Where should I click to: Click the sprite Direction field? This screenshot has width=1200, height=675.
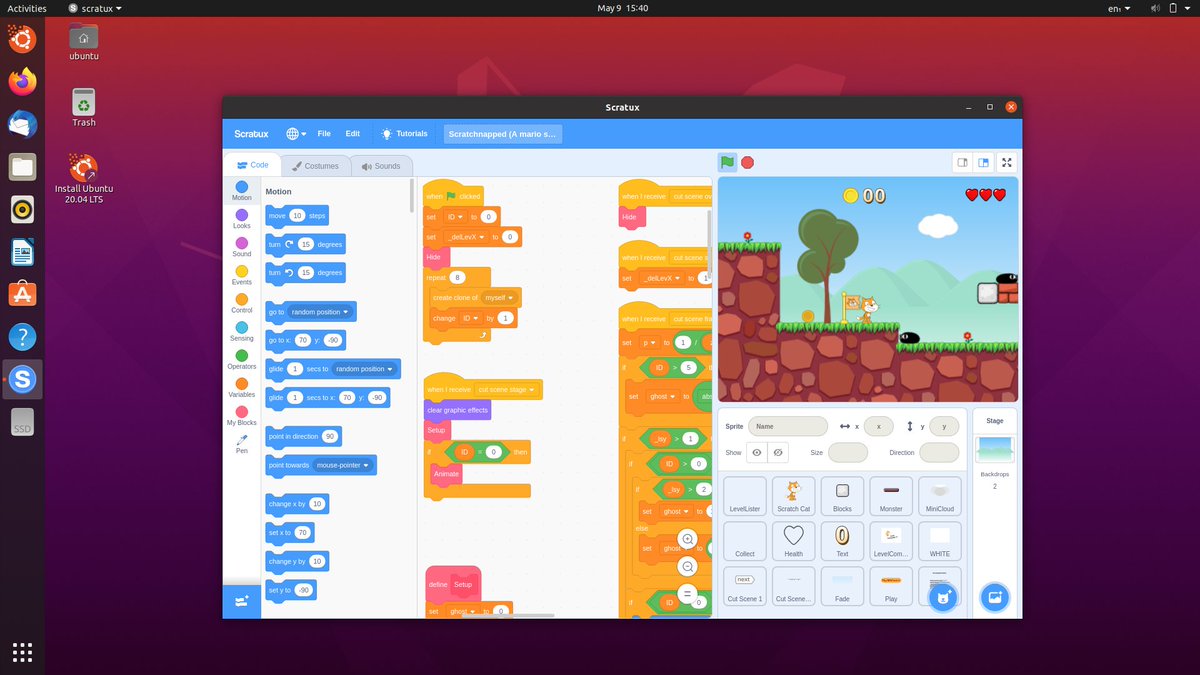[x=938, y=453]
